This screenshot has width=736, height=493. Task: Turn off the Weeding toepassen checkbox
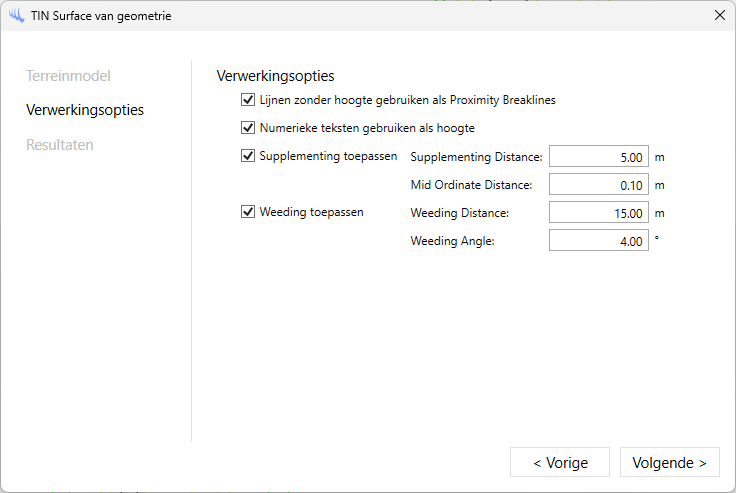[x=248, y=212]
